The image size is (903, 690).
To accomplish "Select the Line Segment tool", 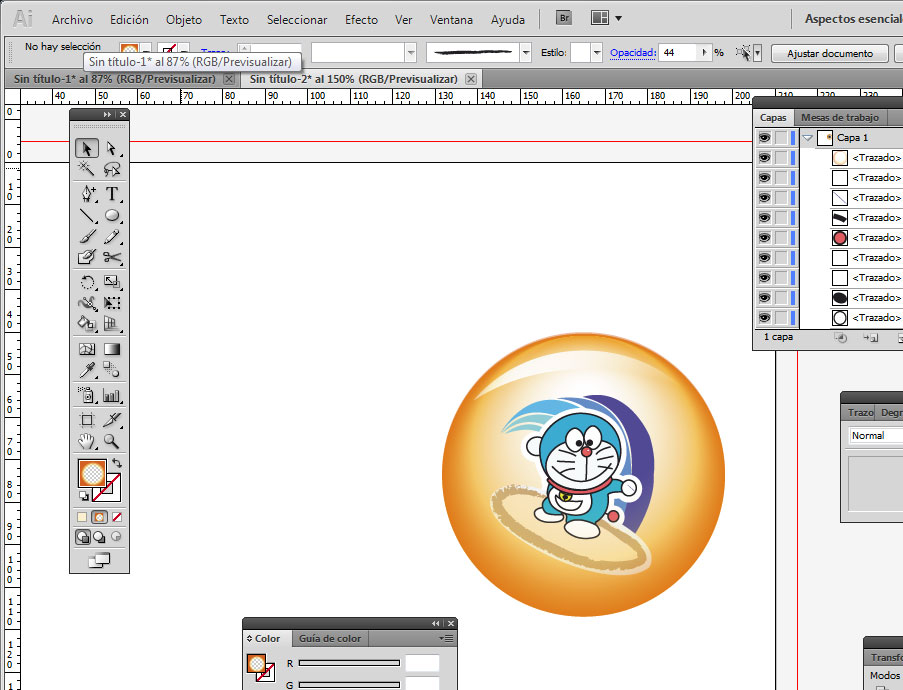I will pyautogui.click(x=87, y=215).
